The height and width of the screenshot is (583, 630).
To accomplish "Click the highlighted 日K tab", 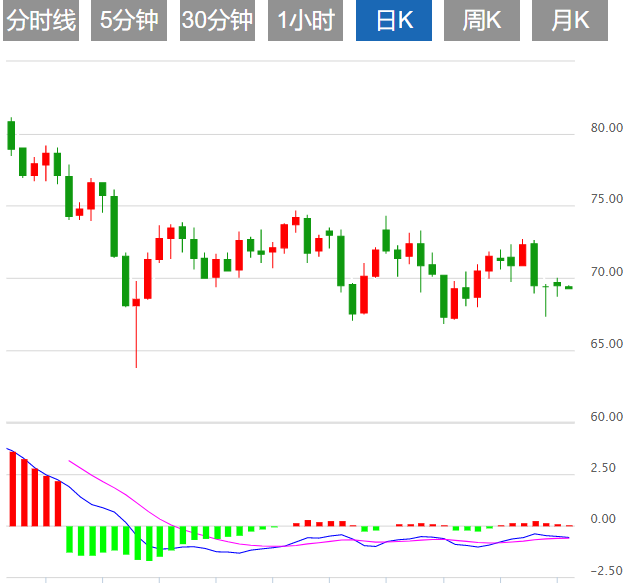I will tap(393, 20).
